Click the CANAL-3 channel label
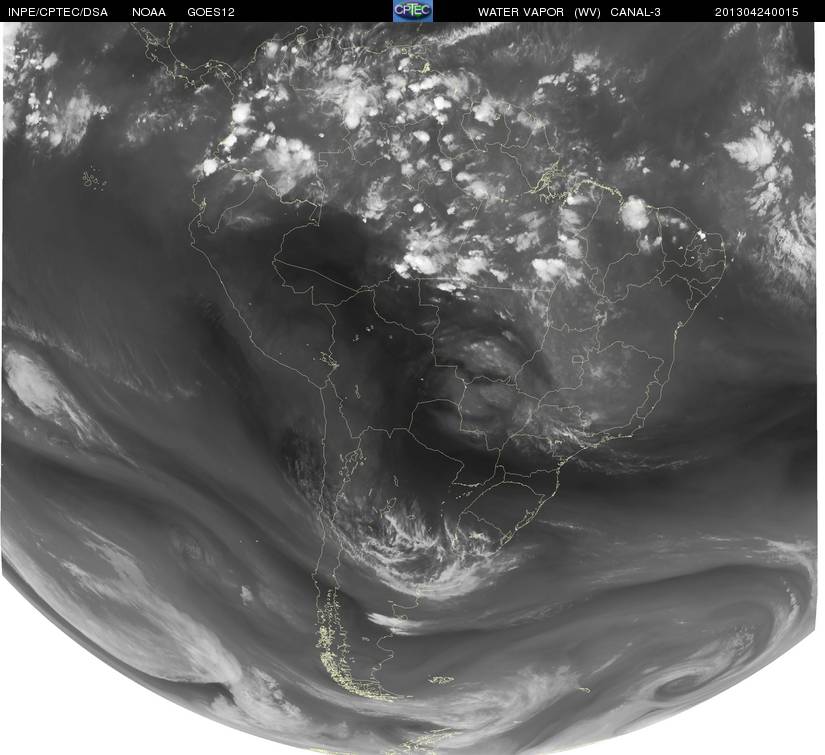 [636, 12]
